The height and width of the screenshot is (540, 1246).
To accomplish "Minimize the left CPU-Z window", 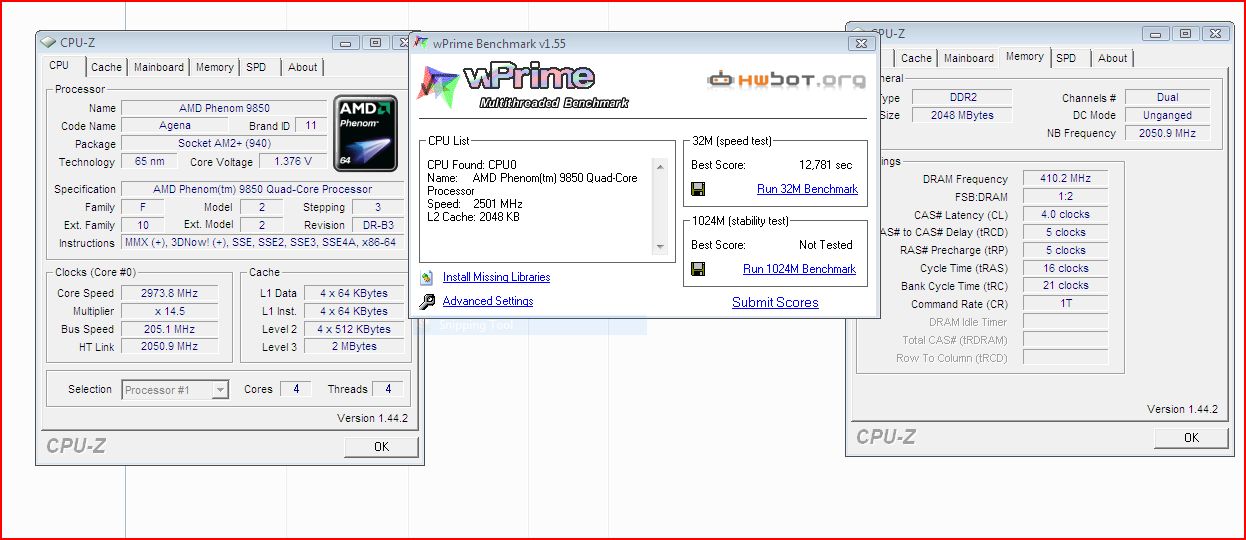I will click(x=346, y=42).
